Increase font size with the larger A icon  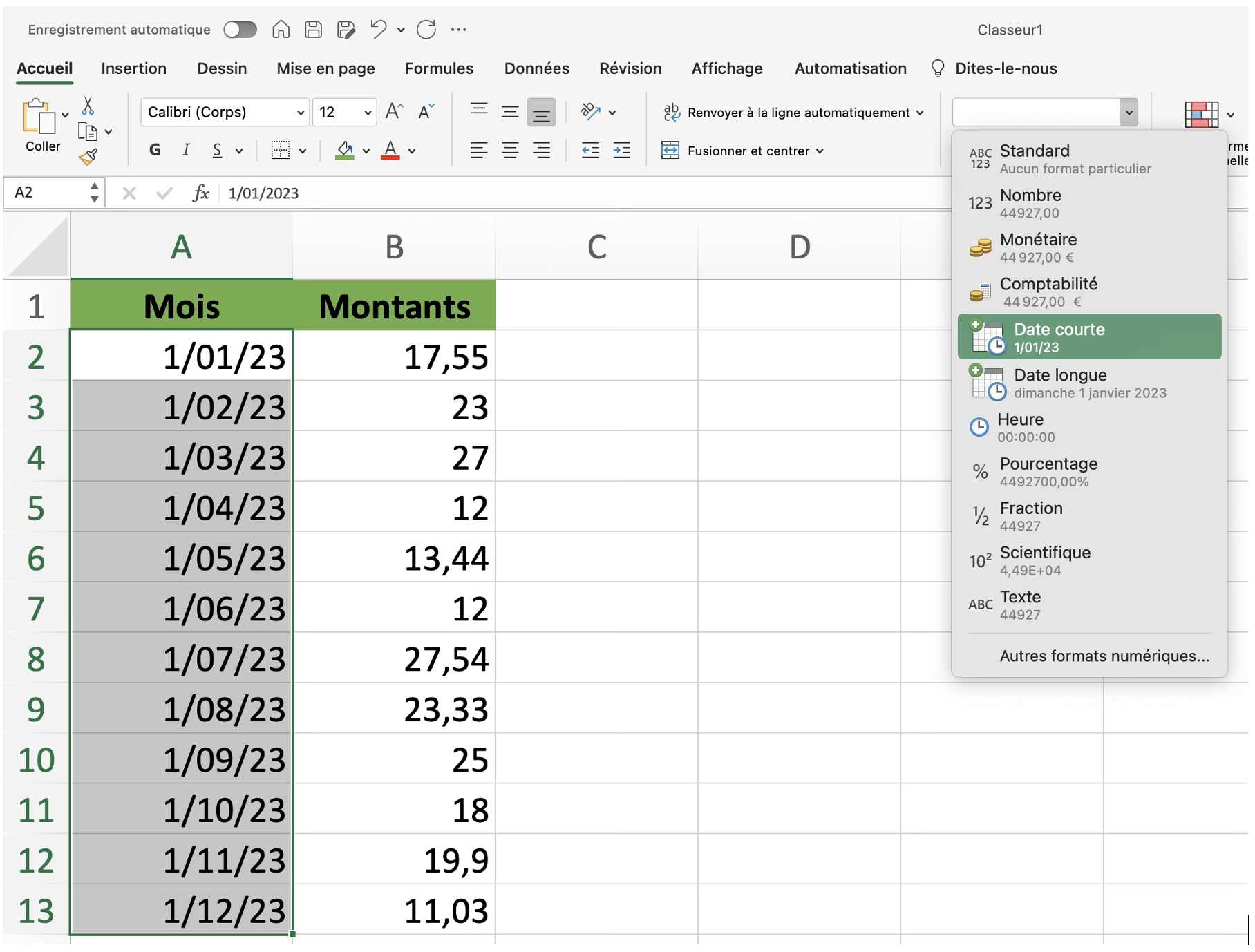(x=394, y=112)
